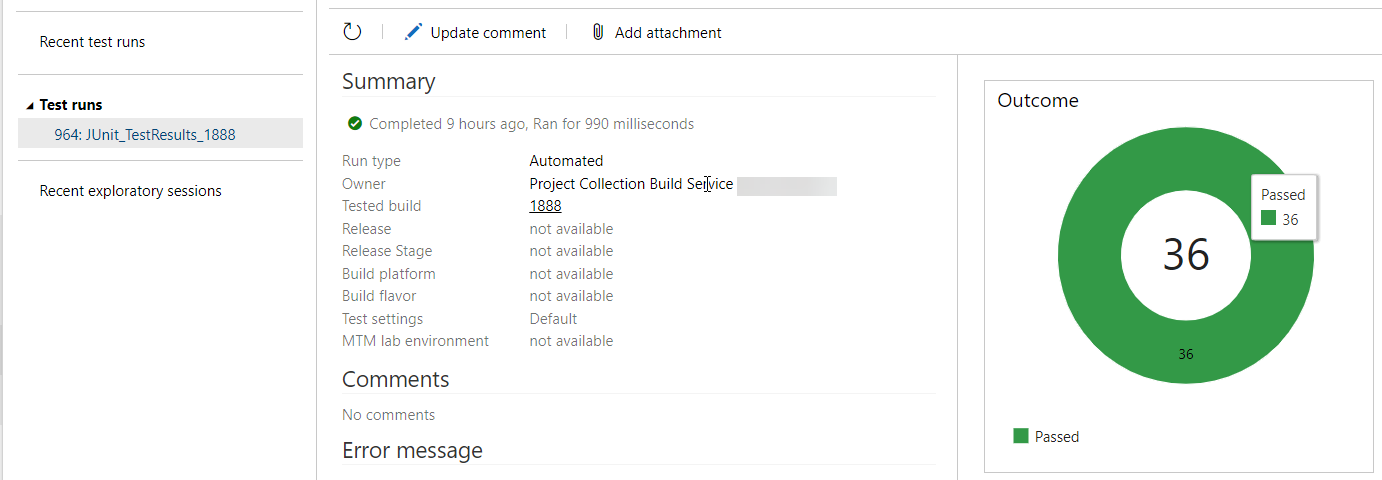Click the pencil icon for Update comment

tap(413, 32)
